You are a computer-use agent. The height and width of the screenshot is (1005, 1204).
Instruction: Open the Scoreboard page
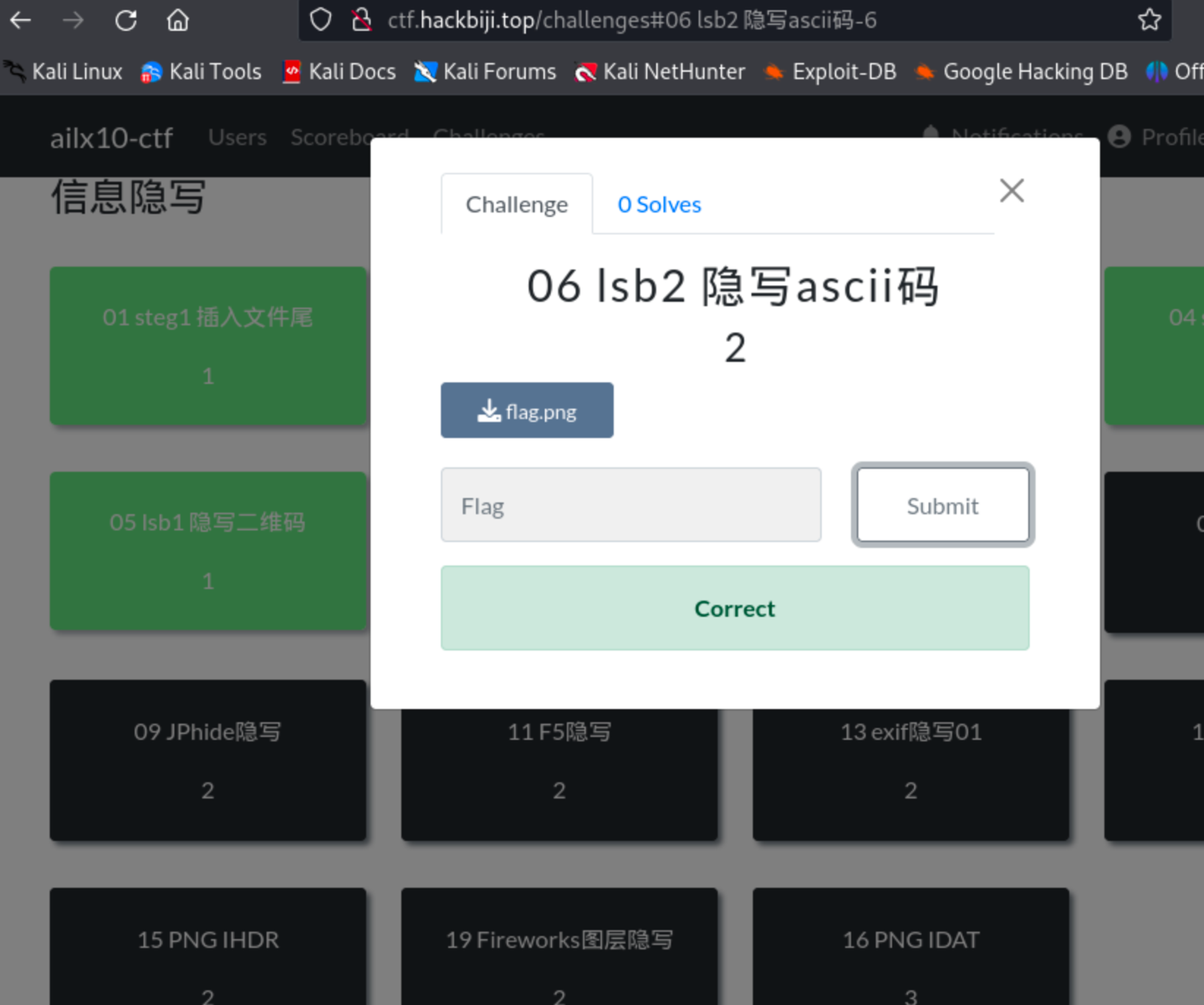pos(349,136)
